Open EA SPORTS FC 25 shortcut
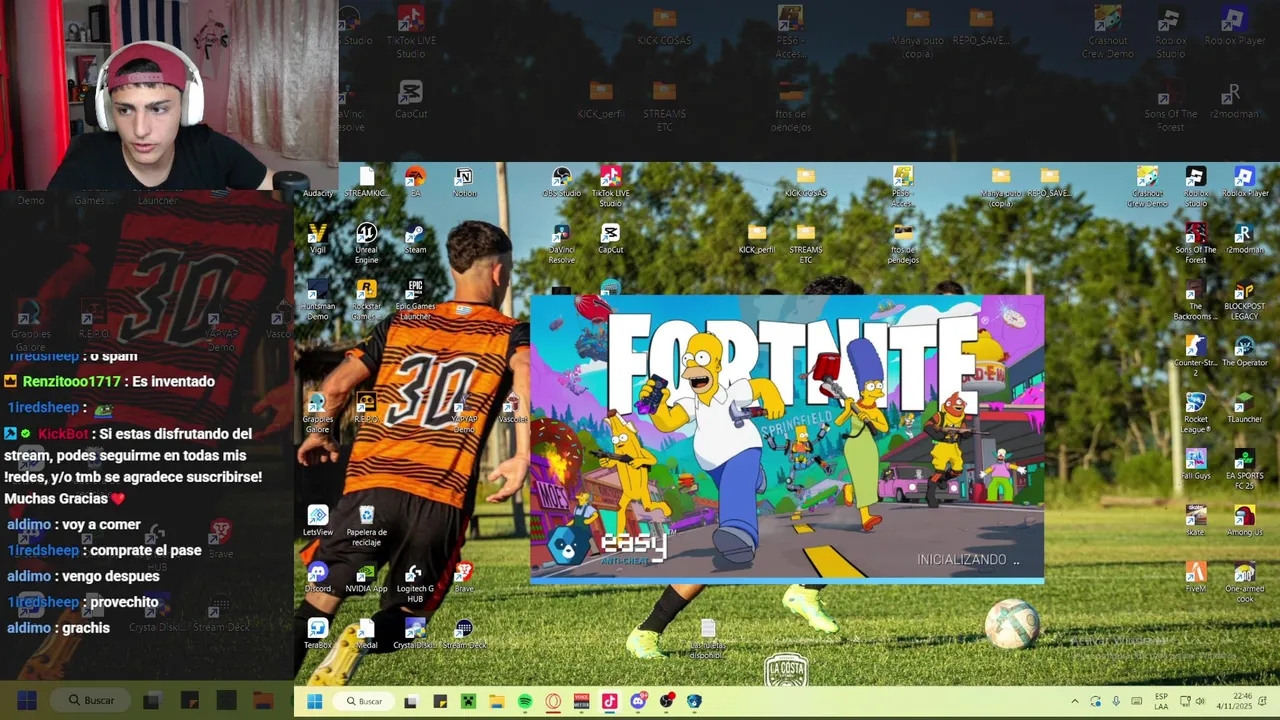Image resolution: width=1280 pixels, height=720 pixels. pos(1245,470)
